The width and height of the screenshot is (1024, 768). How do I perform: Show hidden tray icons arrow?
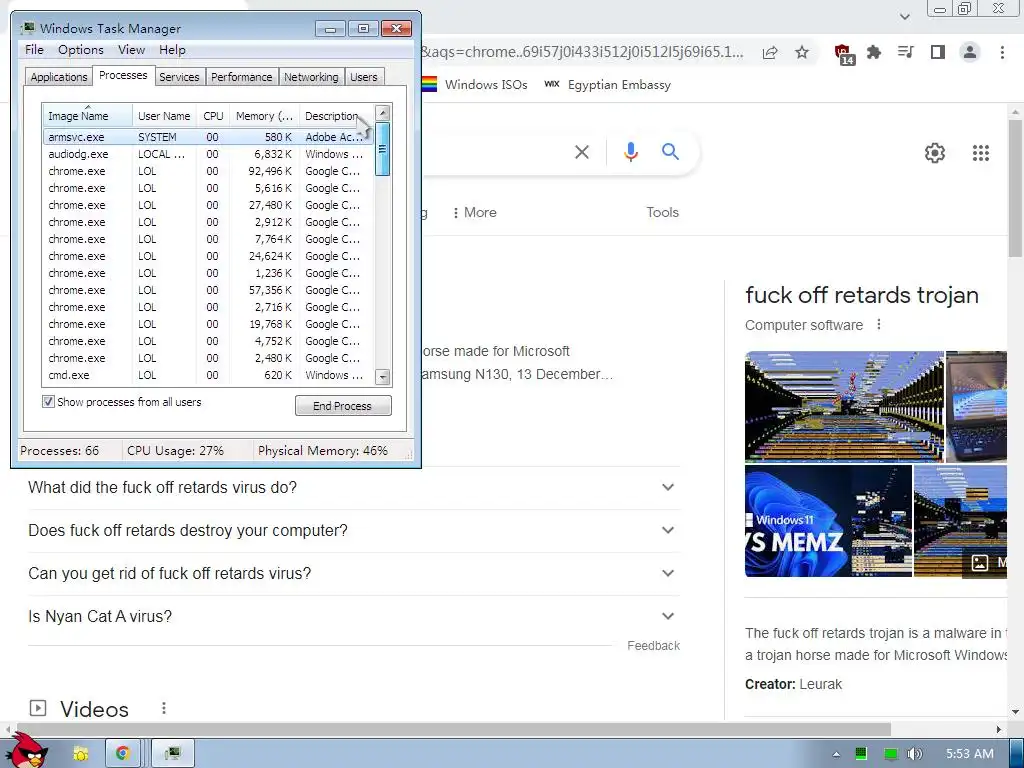coord(836,754)
